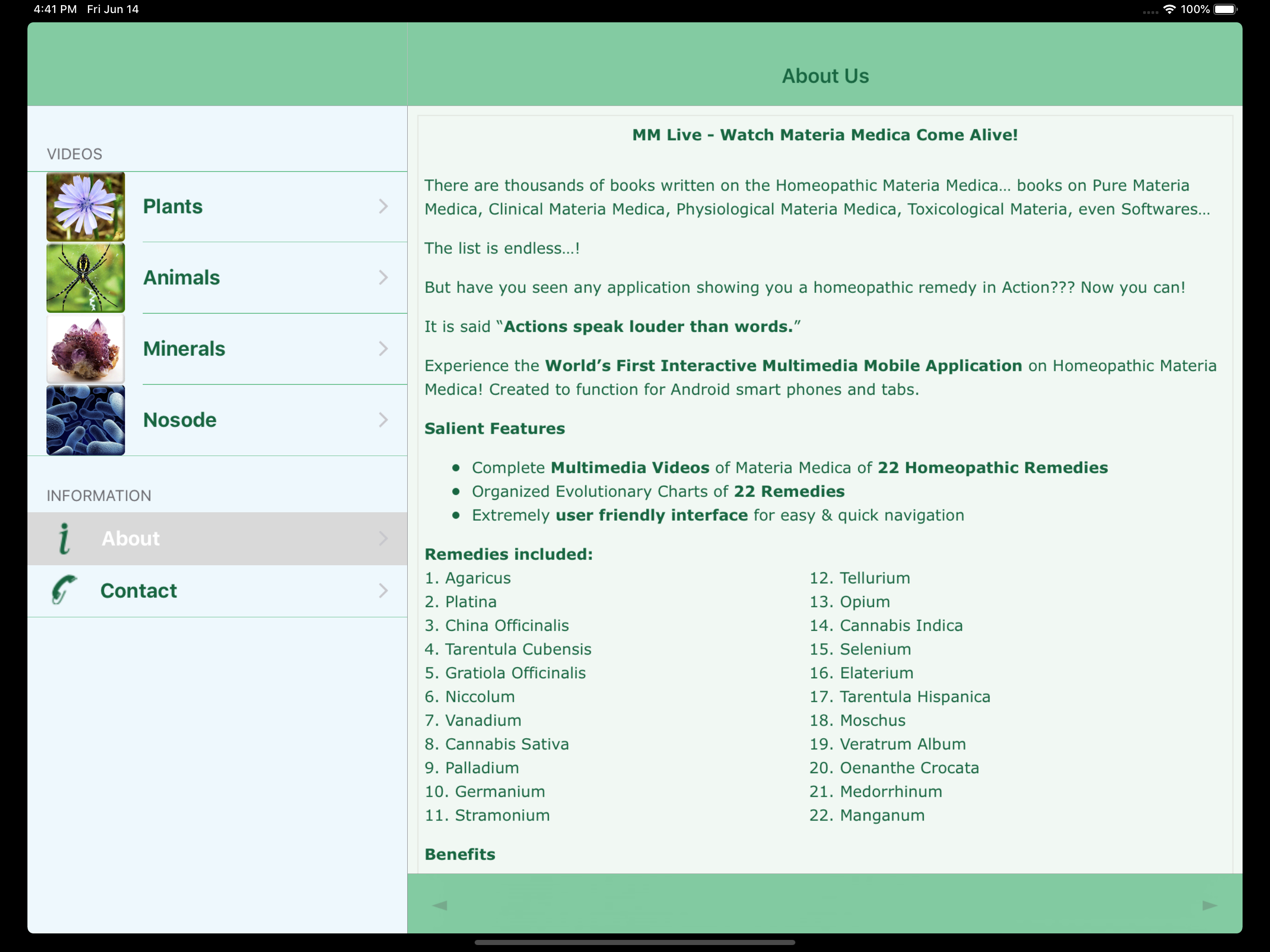Click remedy '19. Veratrum Album'
This screenshot has height=952, width=1270.
coord(887,744)
